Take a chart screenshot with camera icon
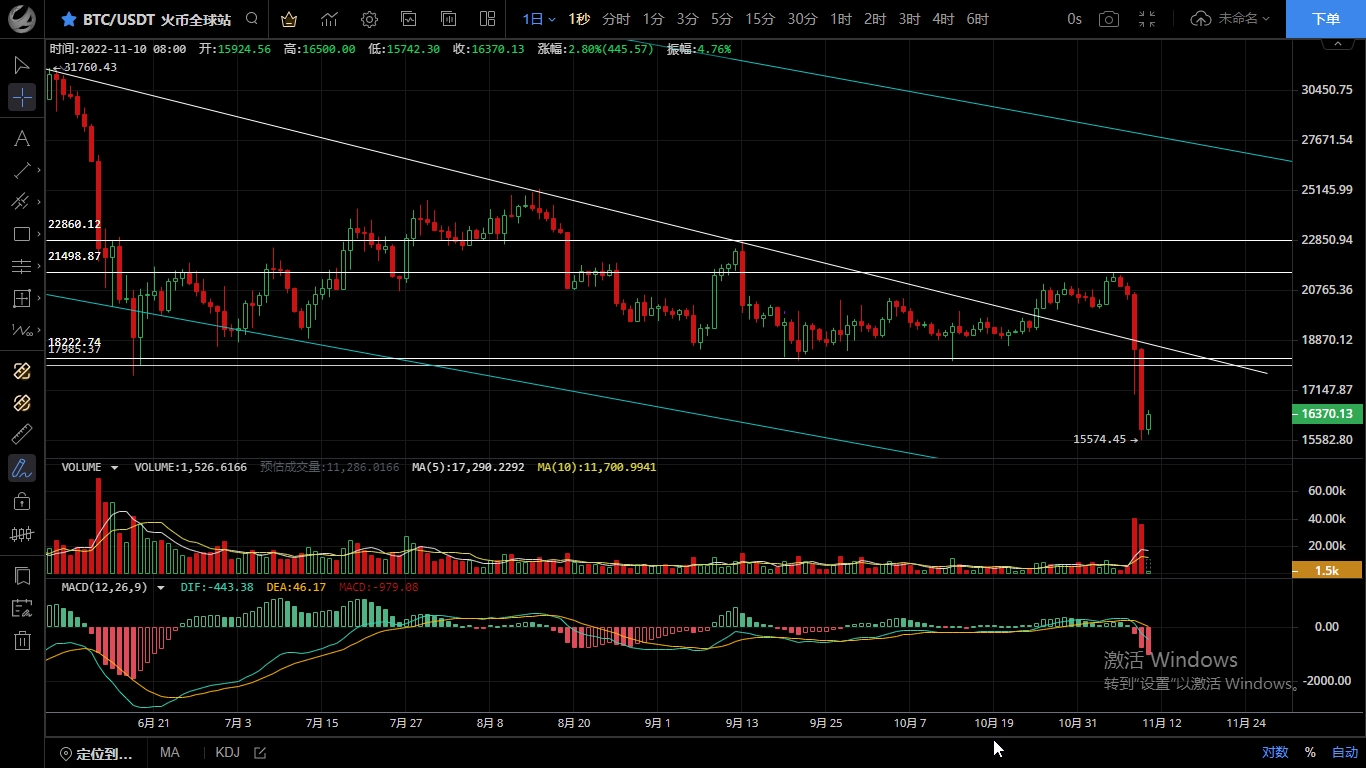This screenshot has height=768, width=1366. [x=1108, y=19]
